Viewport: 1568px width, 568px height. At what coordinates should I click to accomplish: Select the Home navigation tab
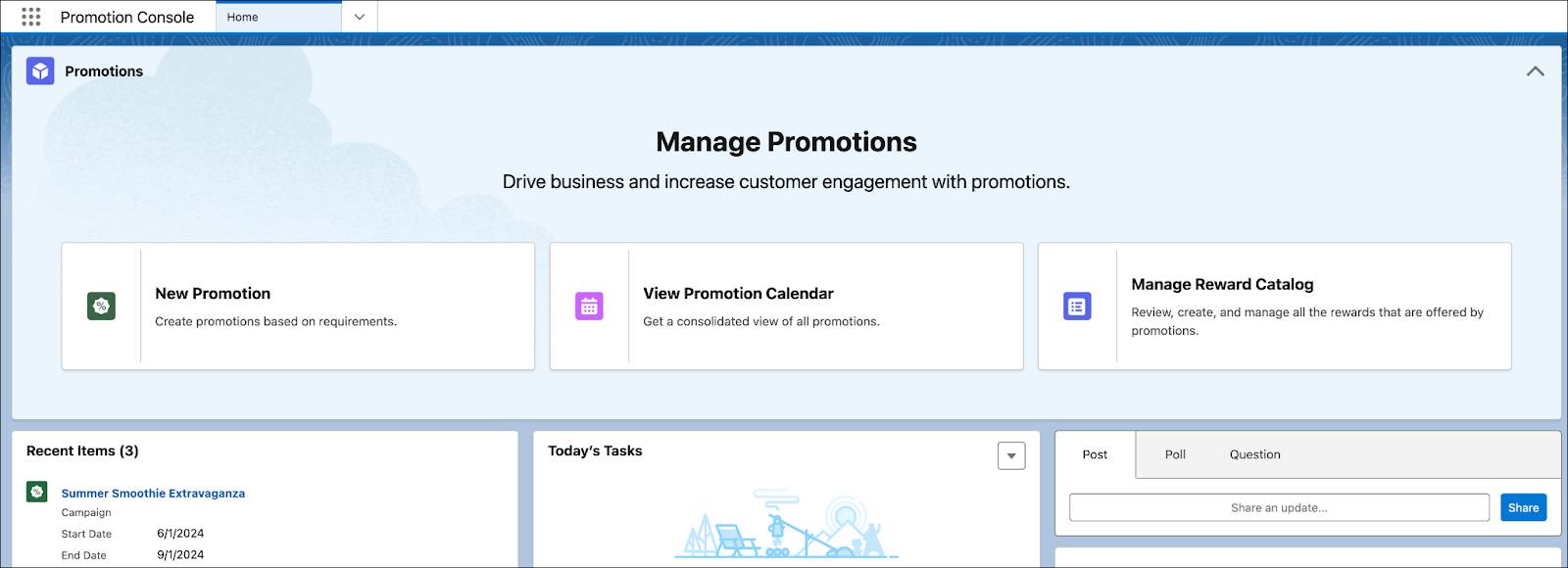[x=241, y=16]
